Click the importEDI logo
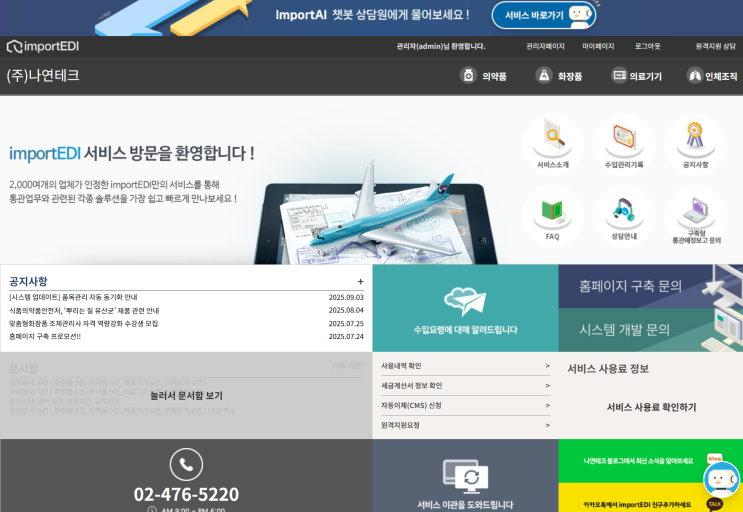 [43, 46]
